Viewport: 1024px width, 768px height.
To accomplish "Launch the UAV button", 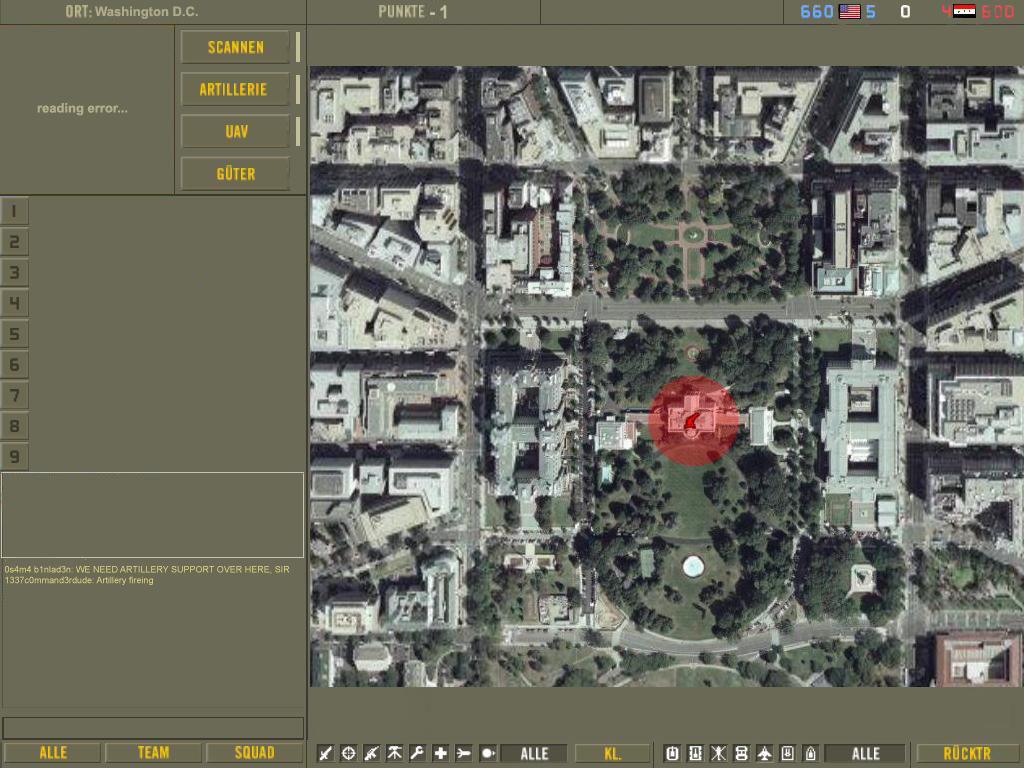I will 234,131.
